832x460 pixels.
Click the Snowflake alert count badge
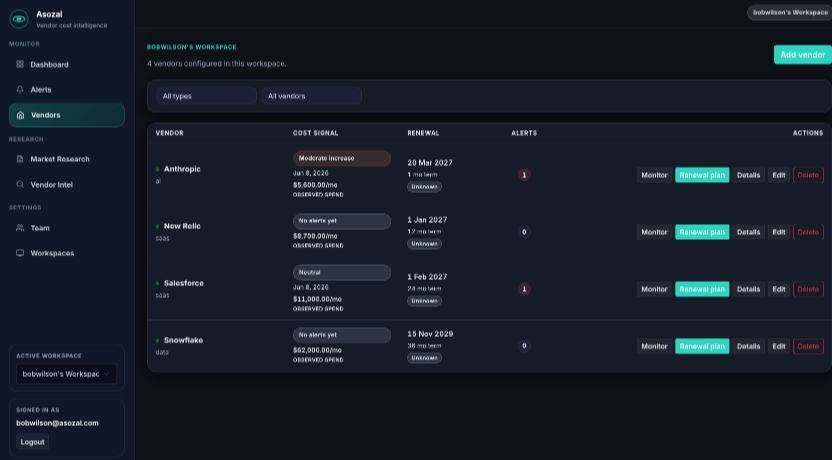[x=524, y=346]
